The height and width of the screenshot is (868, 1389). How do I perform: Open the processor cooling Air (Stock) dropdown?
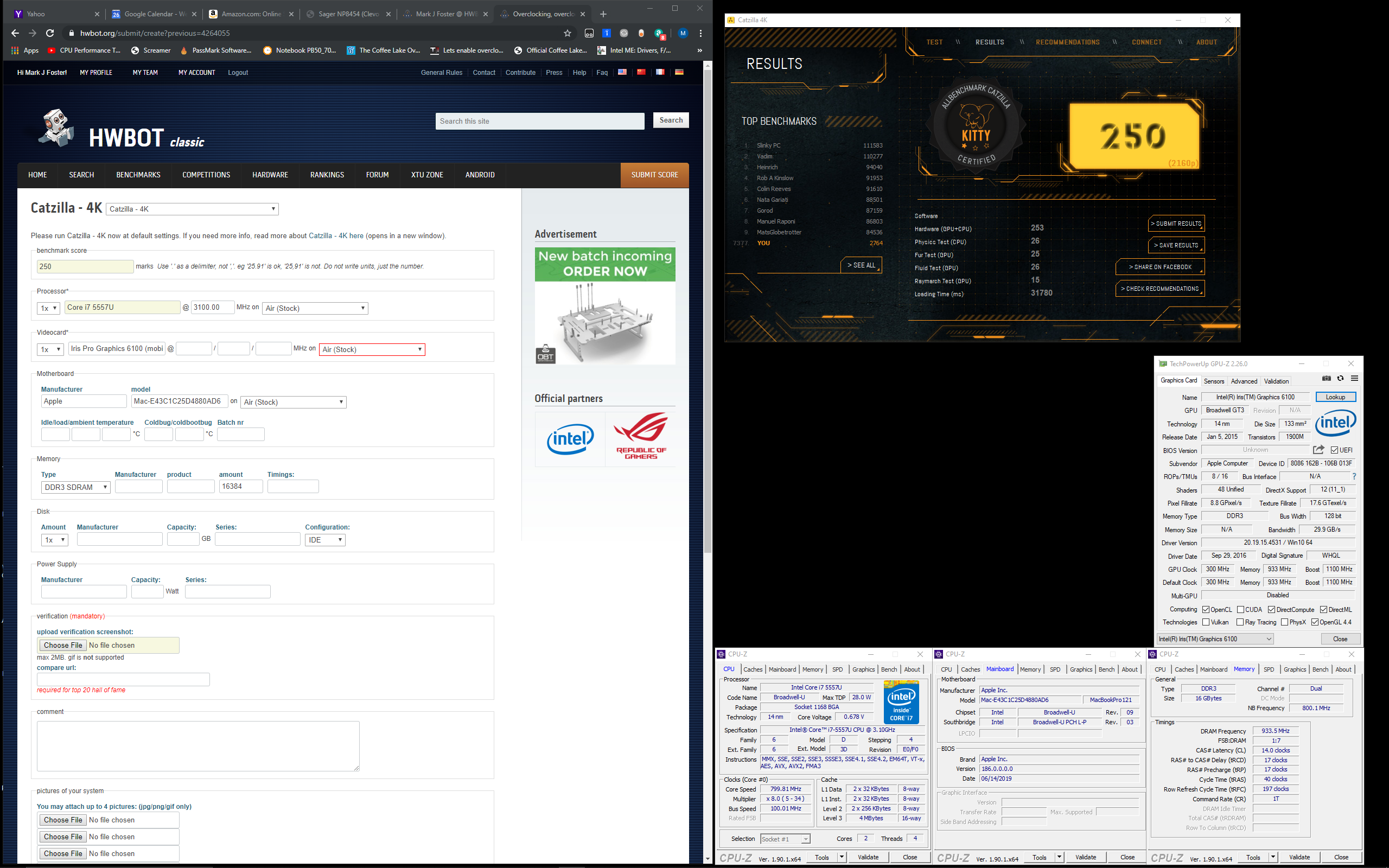coord(315,308)
